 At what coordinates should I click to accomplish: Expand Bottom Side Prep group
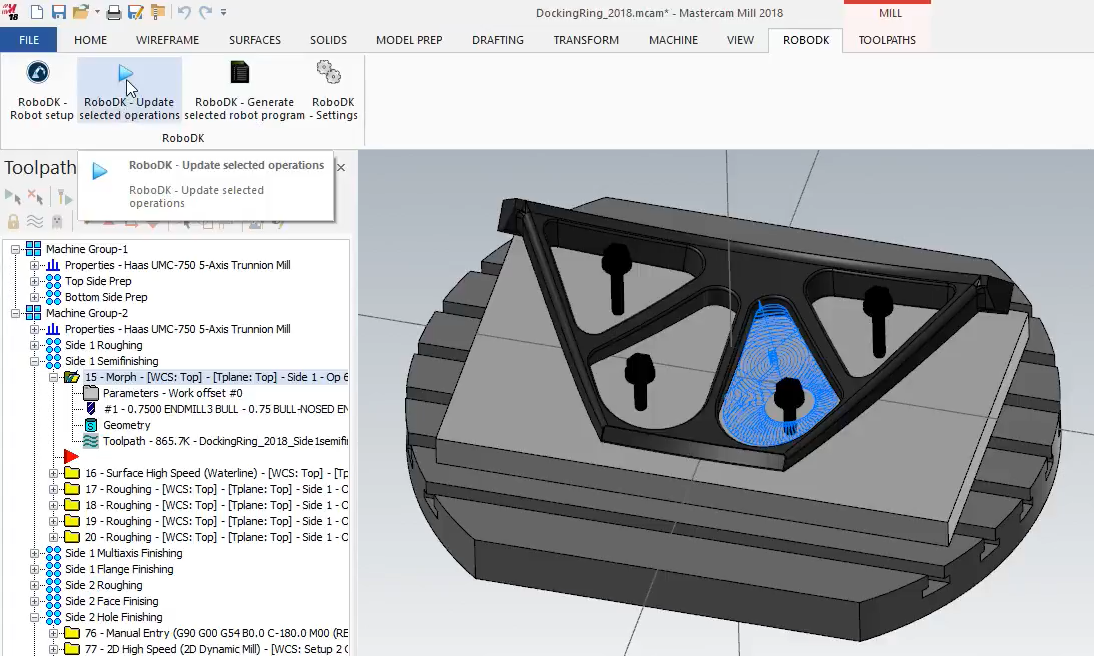point(34,297)
